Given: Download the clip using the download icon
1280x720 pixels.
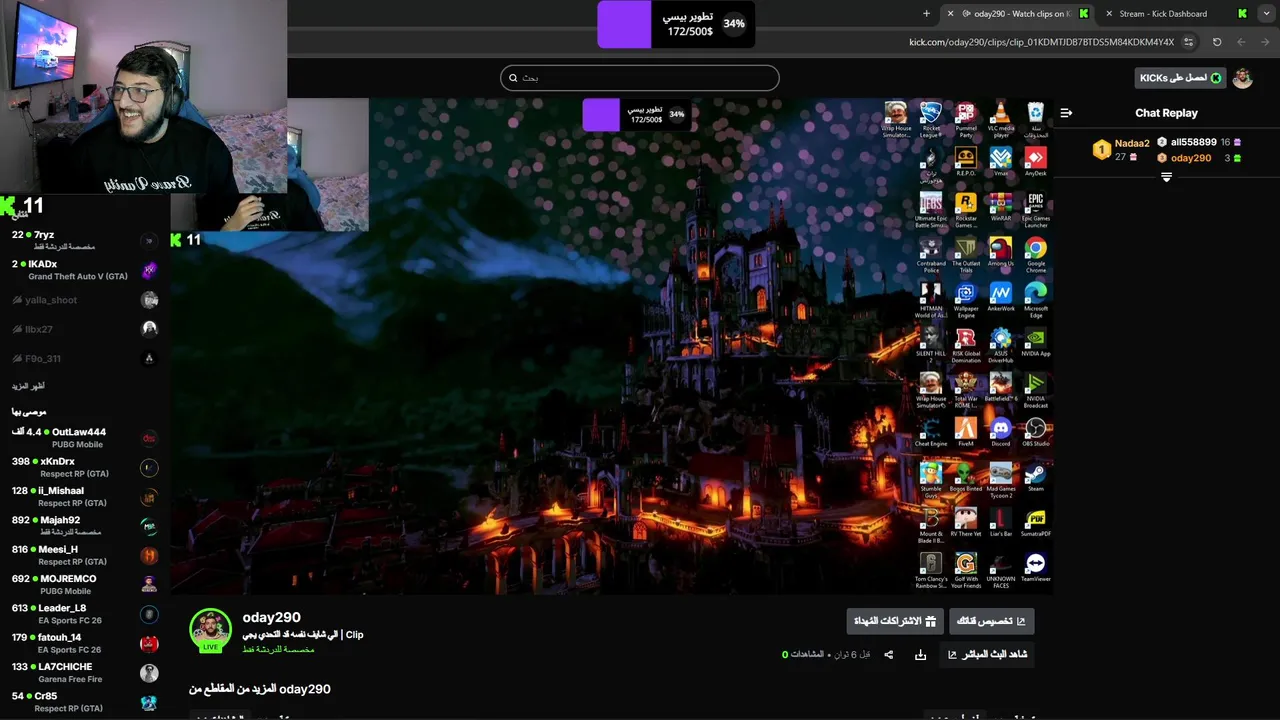Looking at the screenshot, I should 920,655.
